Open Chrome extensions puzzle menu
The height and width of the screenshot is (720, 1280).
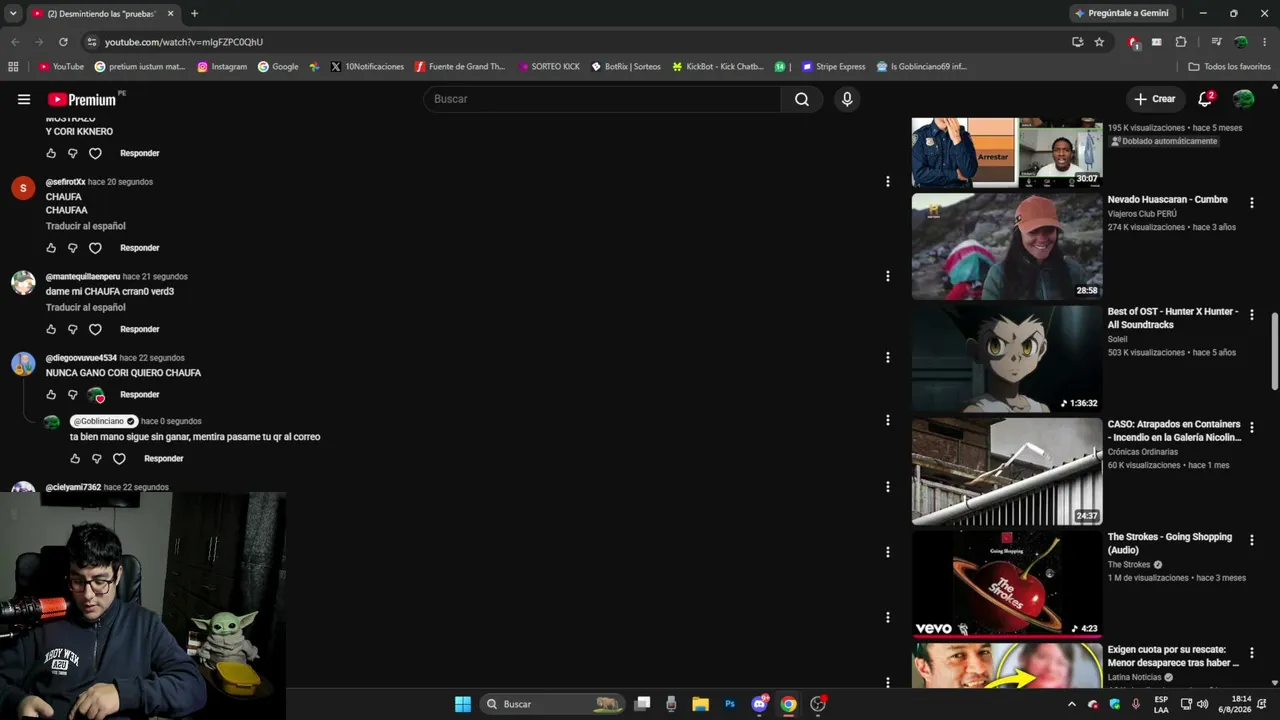click(1181, 42)
